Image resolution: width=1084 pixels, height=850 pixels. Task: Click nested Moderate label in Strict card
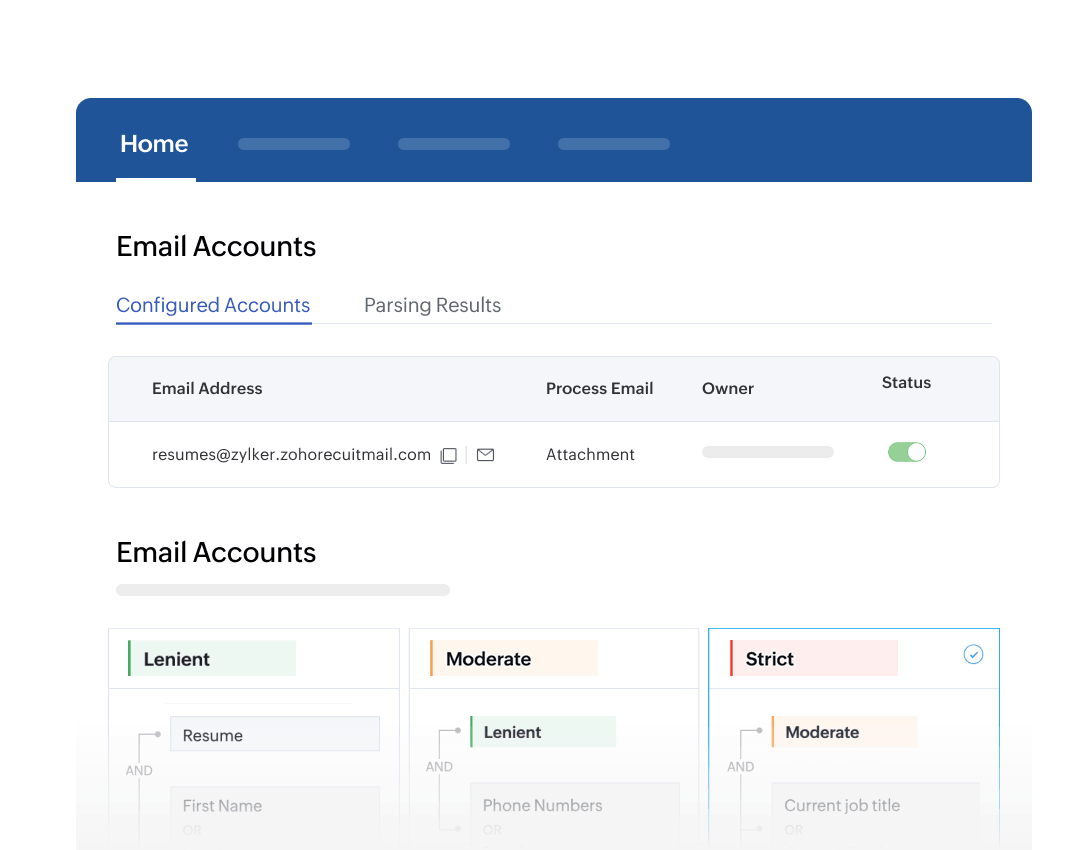click(844, 732)
